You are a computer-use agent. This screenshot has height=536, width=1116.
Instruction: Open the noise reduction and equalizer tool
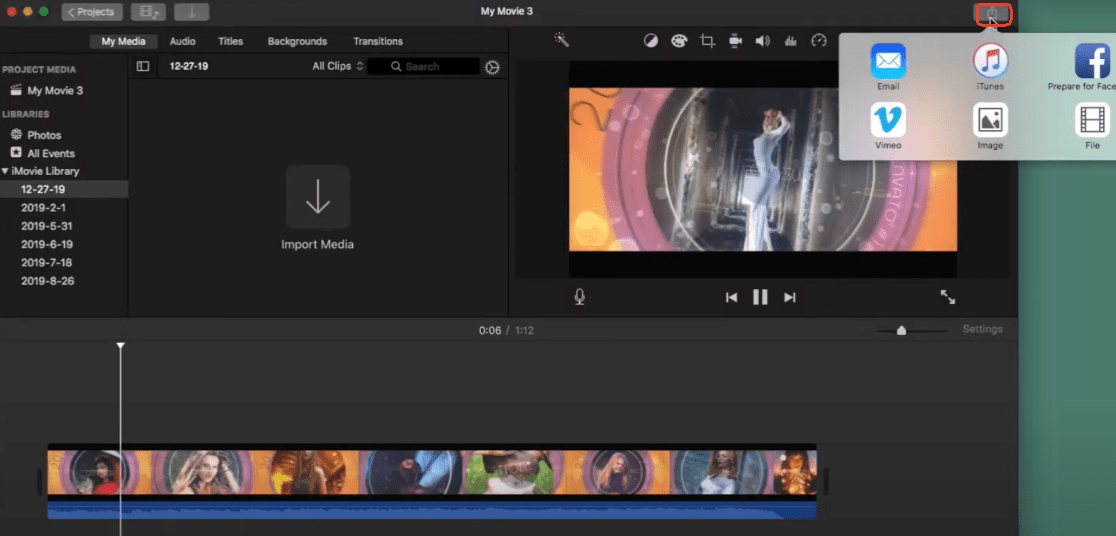pyautogui.click(x=791, y=41)
